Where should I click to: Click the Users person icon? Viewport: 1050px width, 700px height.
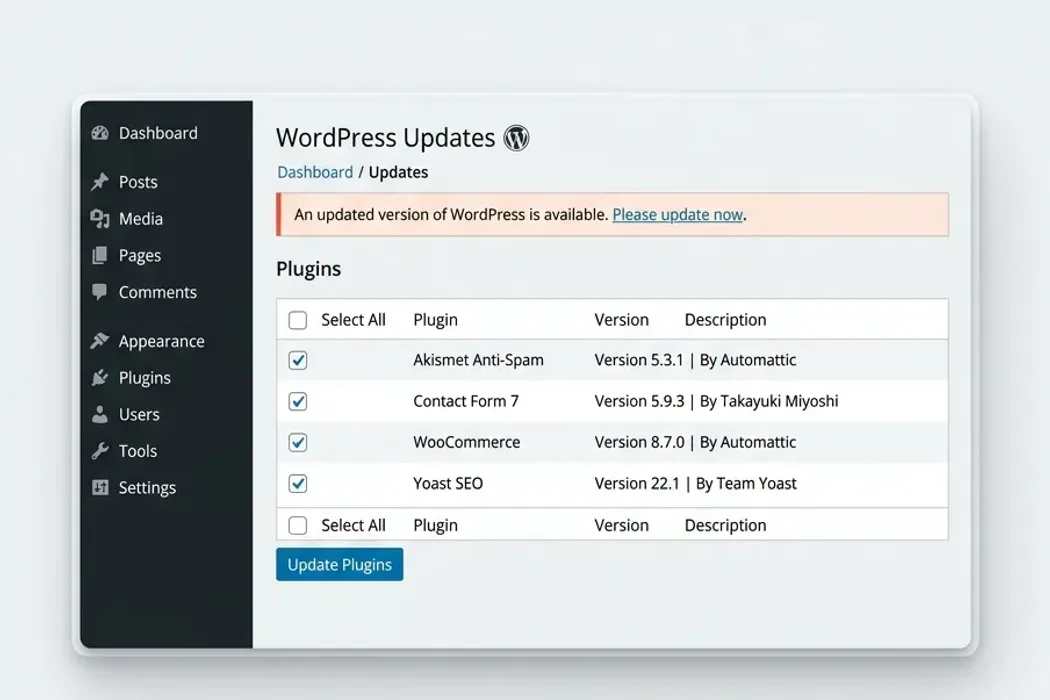pyautogui.click(x=100, y=415)
